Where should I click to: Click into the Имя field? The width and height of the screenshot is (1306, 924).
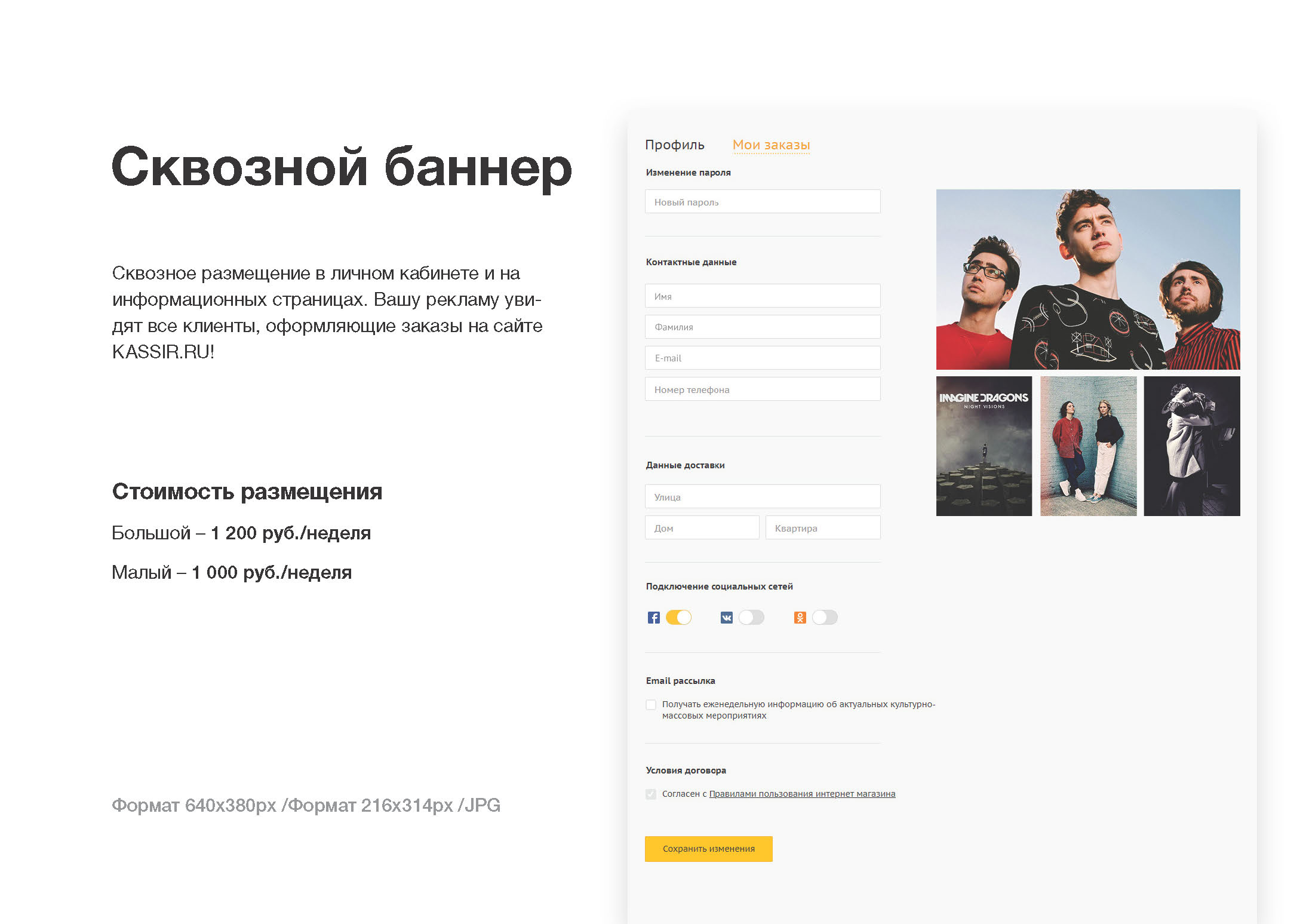click(763, 296)
